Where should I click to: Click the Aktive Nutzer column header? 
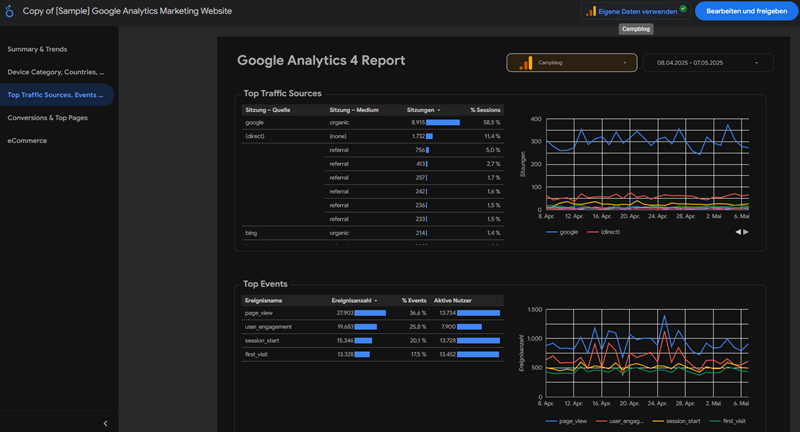tap(453, 300)
